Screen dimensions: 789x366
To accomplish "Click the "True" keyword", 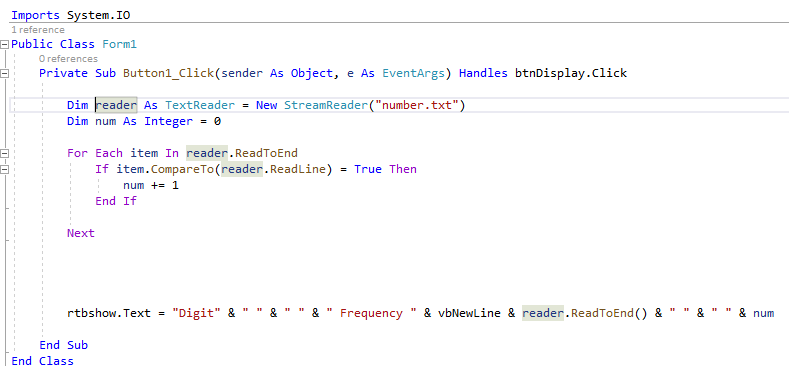I will pos(368,169).
